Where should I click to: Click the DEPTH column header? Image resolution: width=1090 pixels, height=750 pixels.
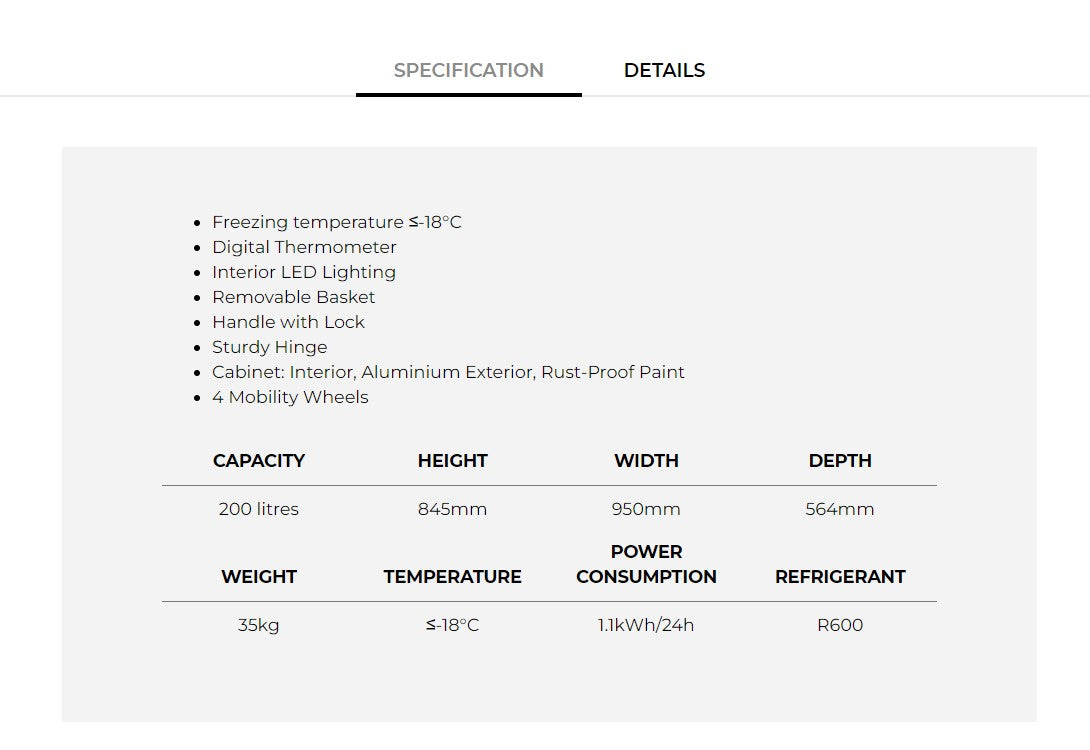pos(840,461)
